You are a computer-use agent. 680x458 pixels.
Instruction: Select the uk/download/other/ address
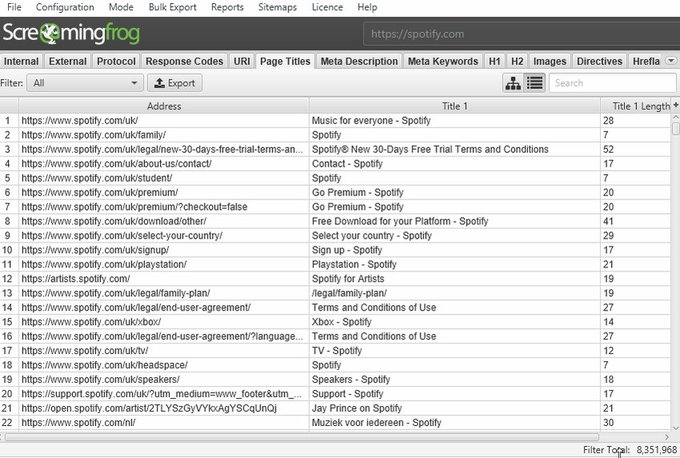coord(164,221)
